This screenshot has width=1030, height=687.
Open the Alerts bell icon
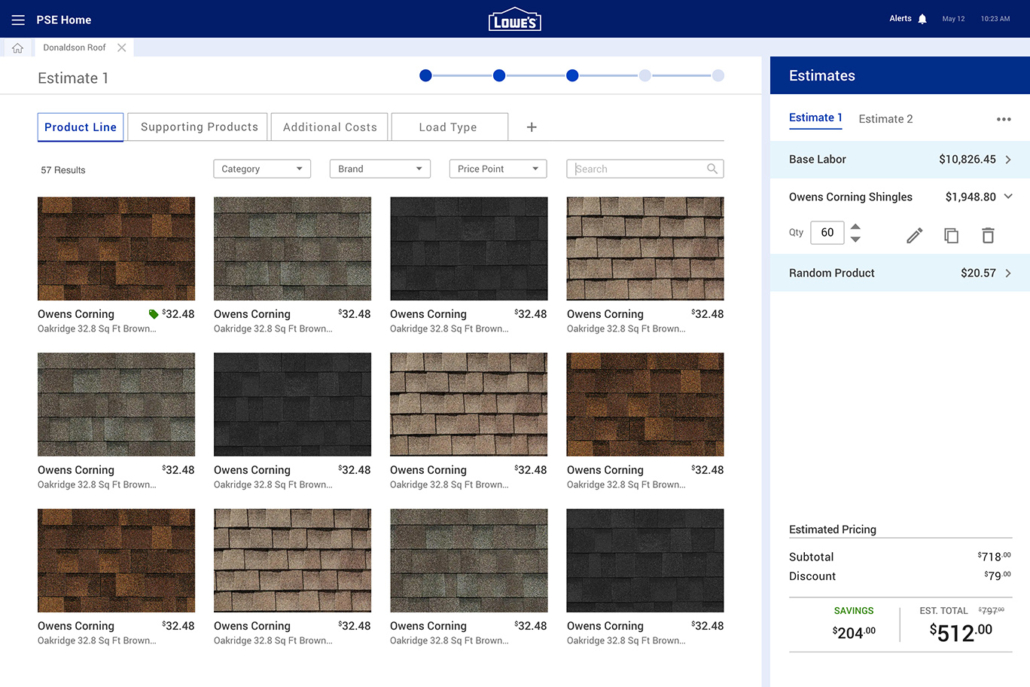922,19
